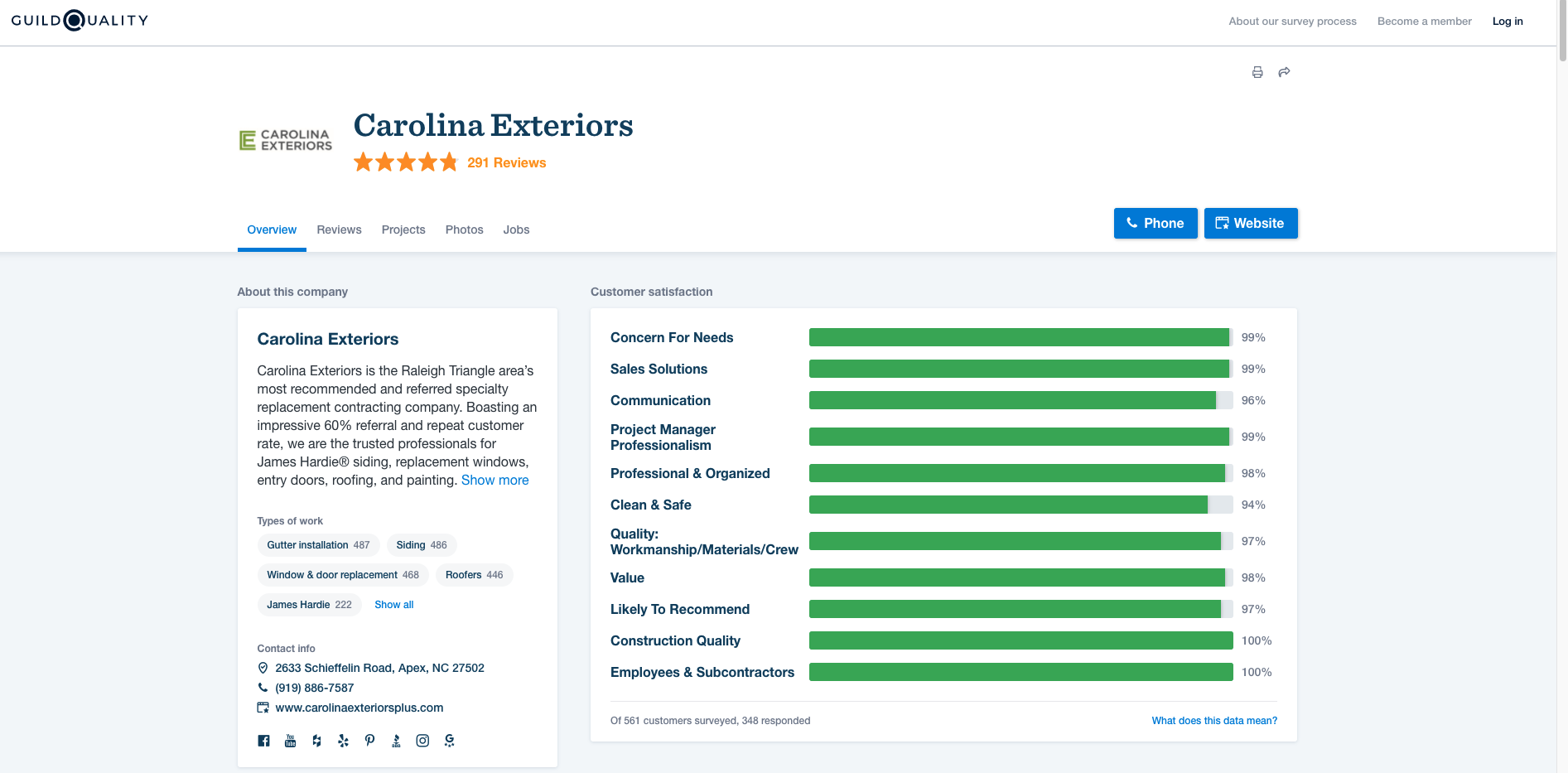This screenshot has width=1568, height=773.
Task: Click the print page icon
Action: [1257, 72]
